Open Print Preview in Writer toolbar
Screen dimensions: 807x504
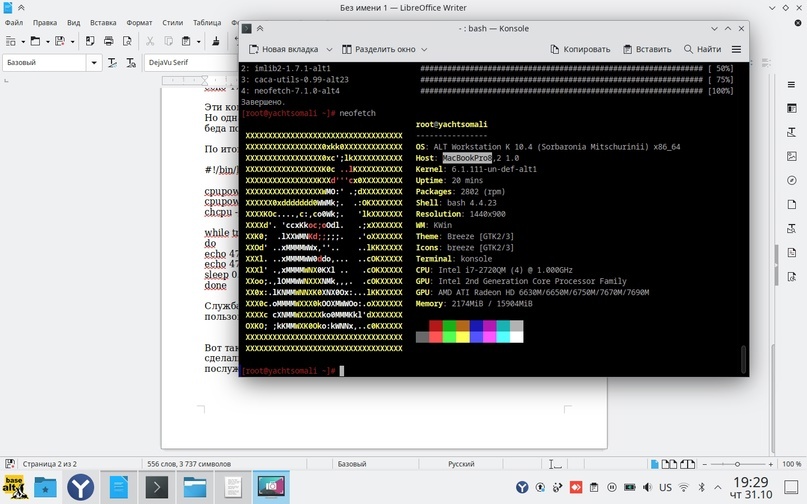(127, 41)
